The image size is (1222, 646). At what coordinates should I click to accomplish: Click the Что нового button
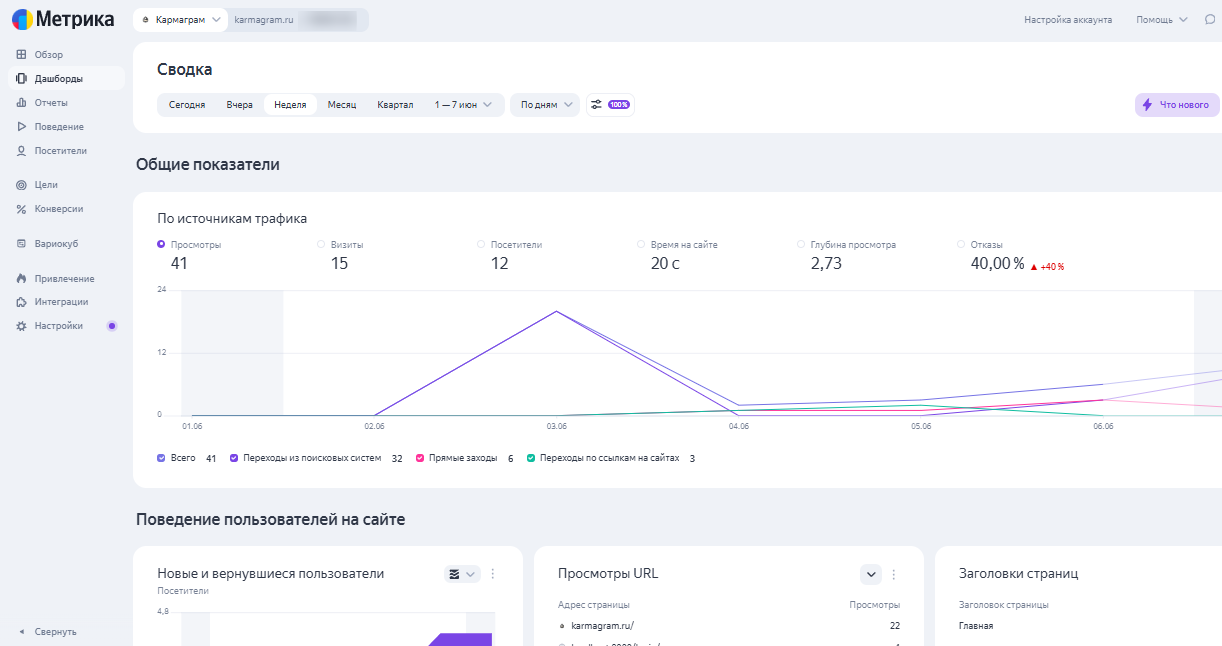pos(1177,105)
